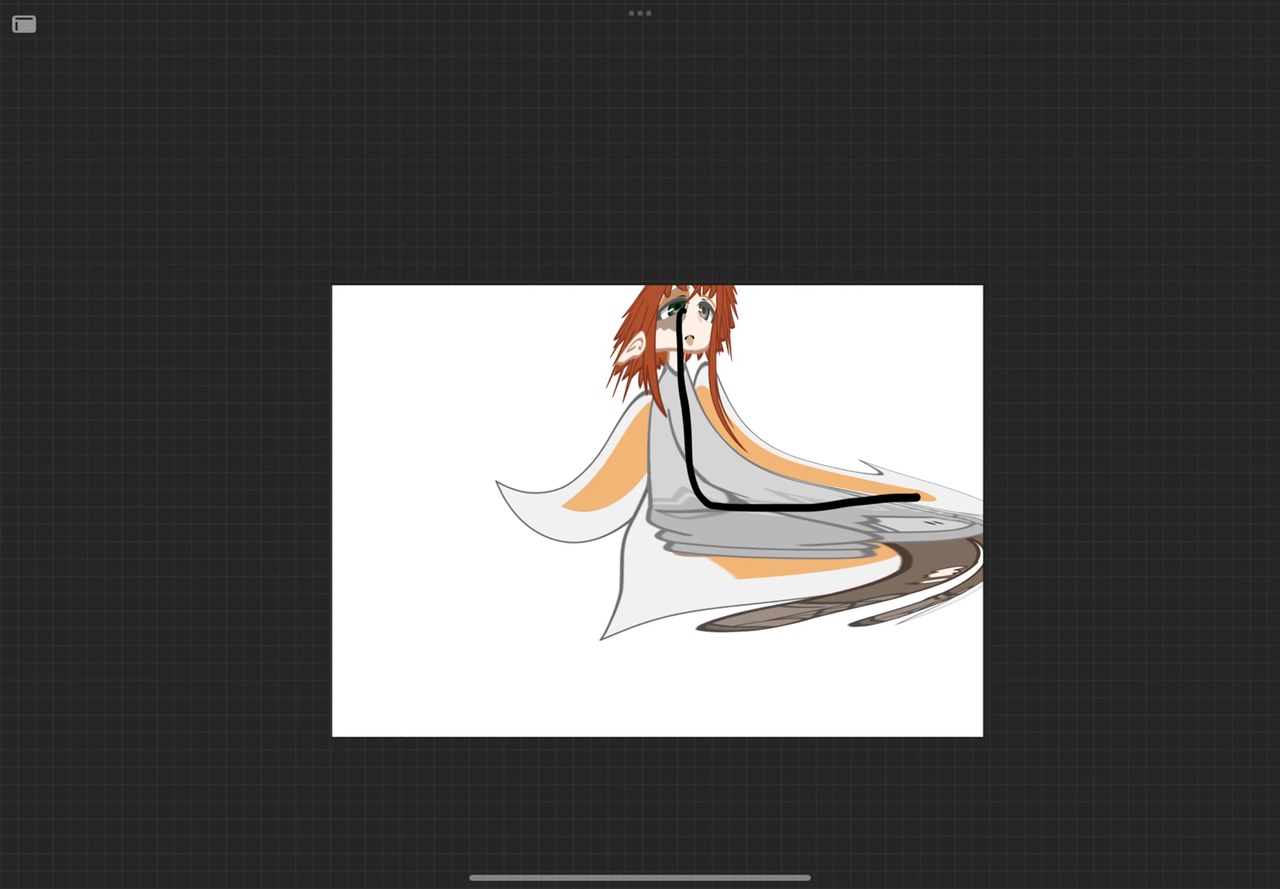Click the bottom pointed corner of the white robe
Screen dimensions: 1280x889
[603, 636]
